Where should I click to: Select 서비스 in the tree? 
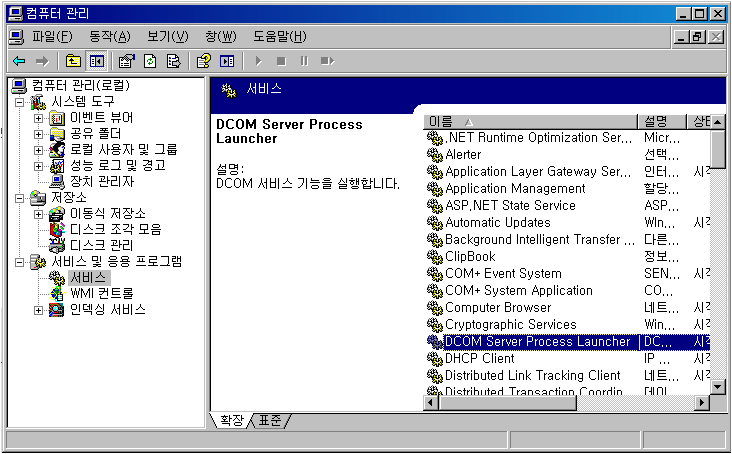(x=89, y=277)
